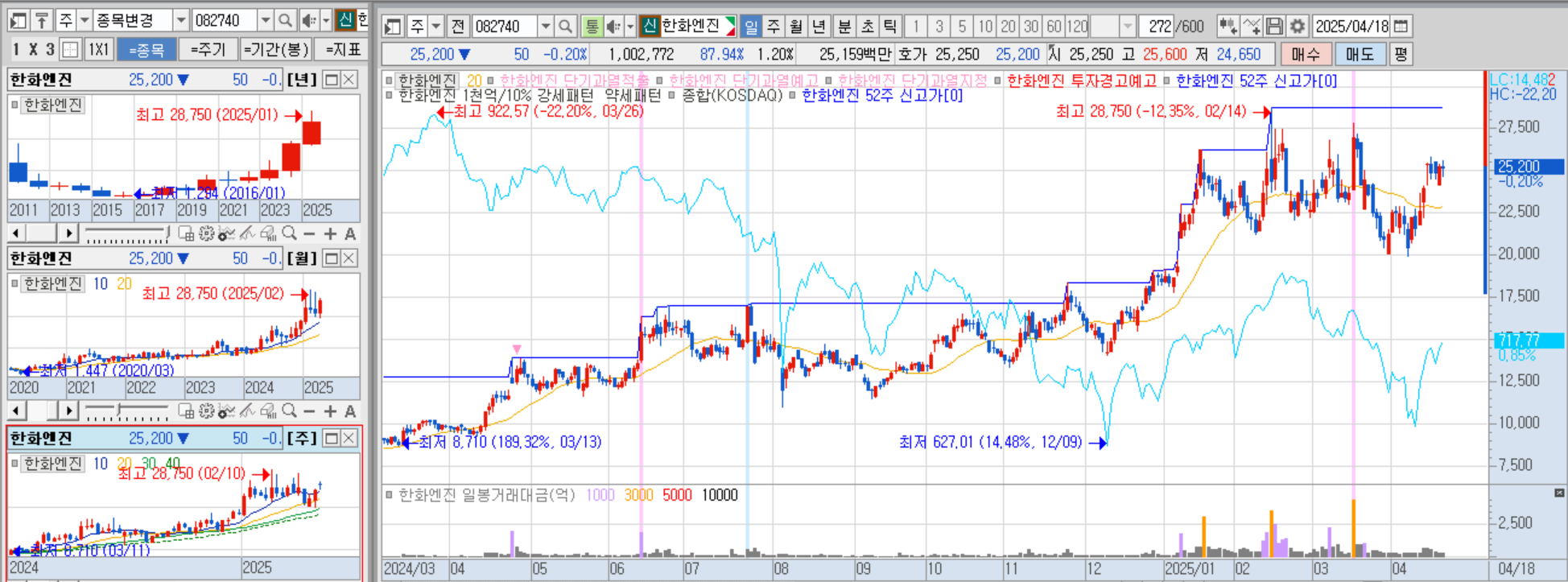
Task: Select the 1X1 layout option
Action: point(98,50)
